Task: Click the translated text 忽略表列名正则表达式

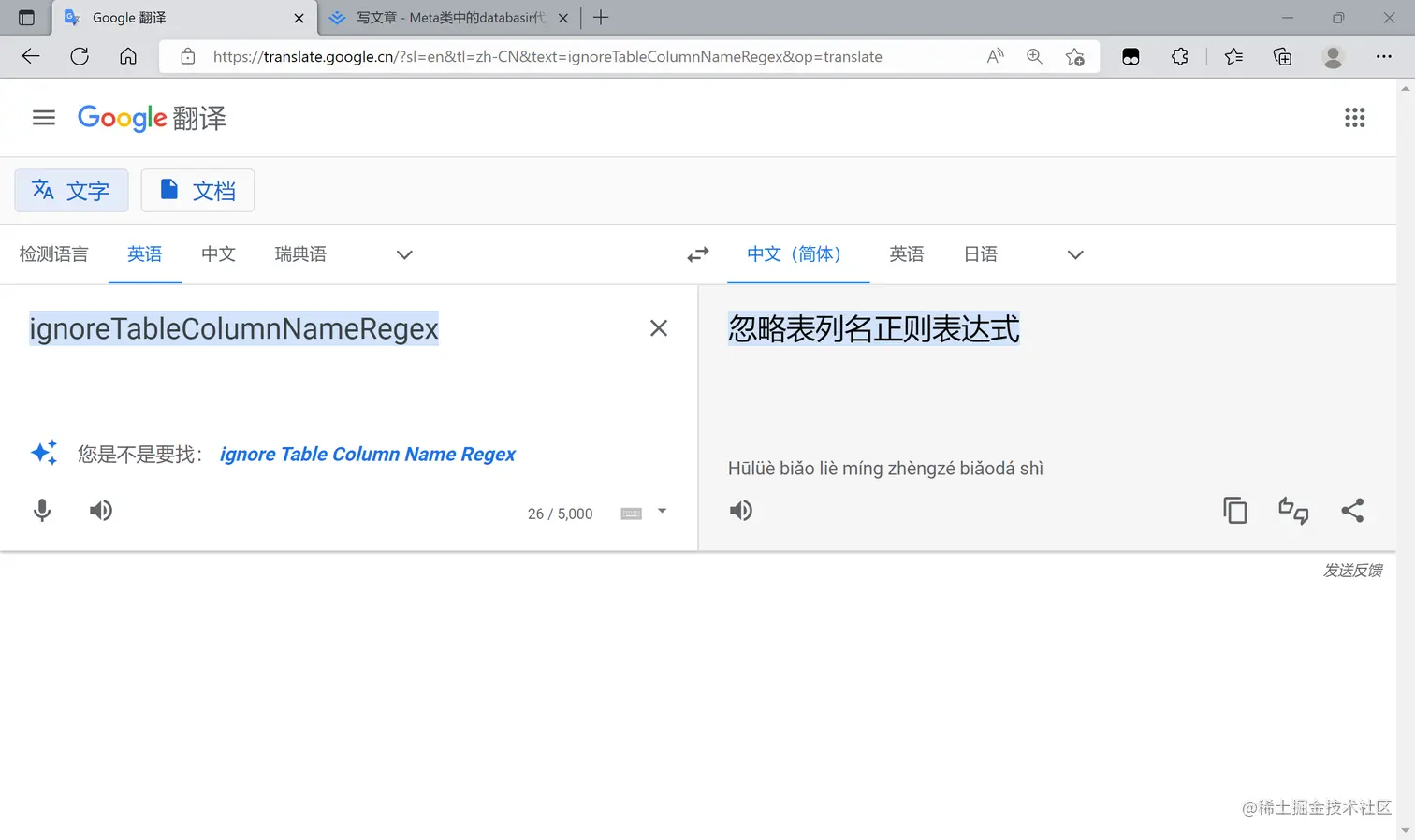Action: point(874,329)
